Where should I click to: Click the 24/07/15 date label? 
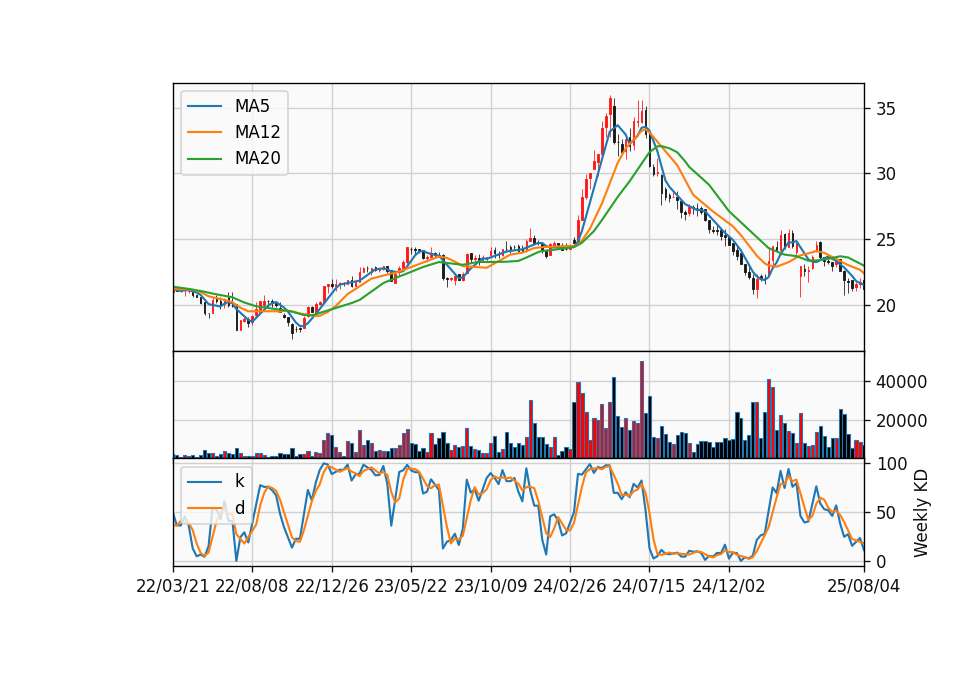point(649,586)
